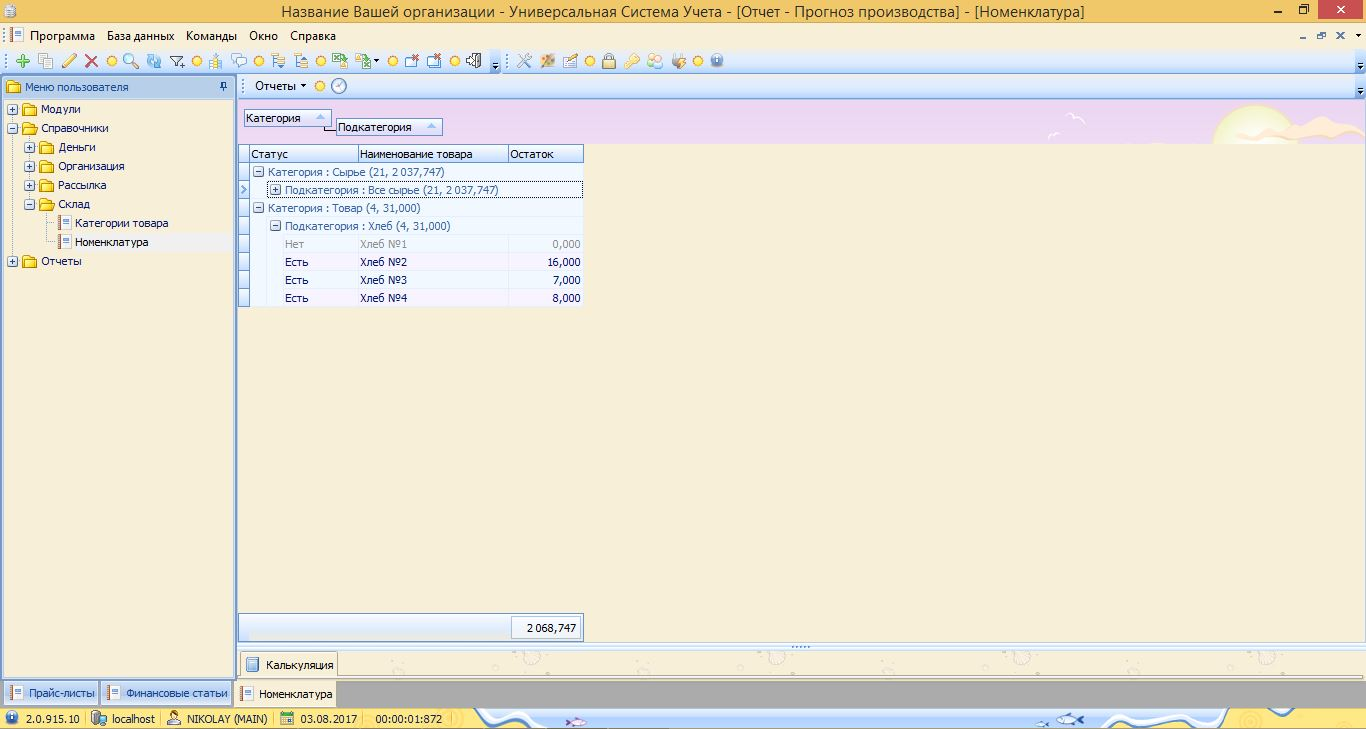Click the red X Delete icon

91,61
